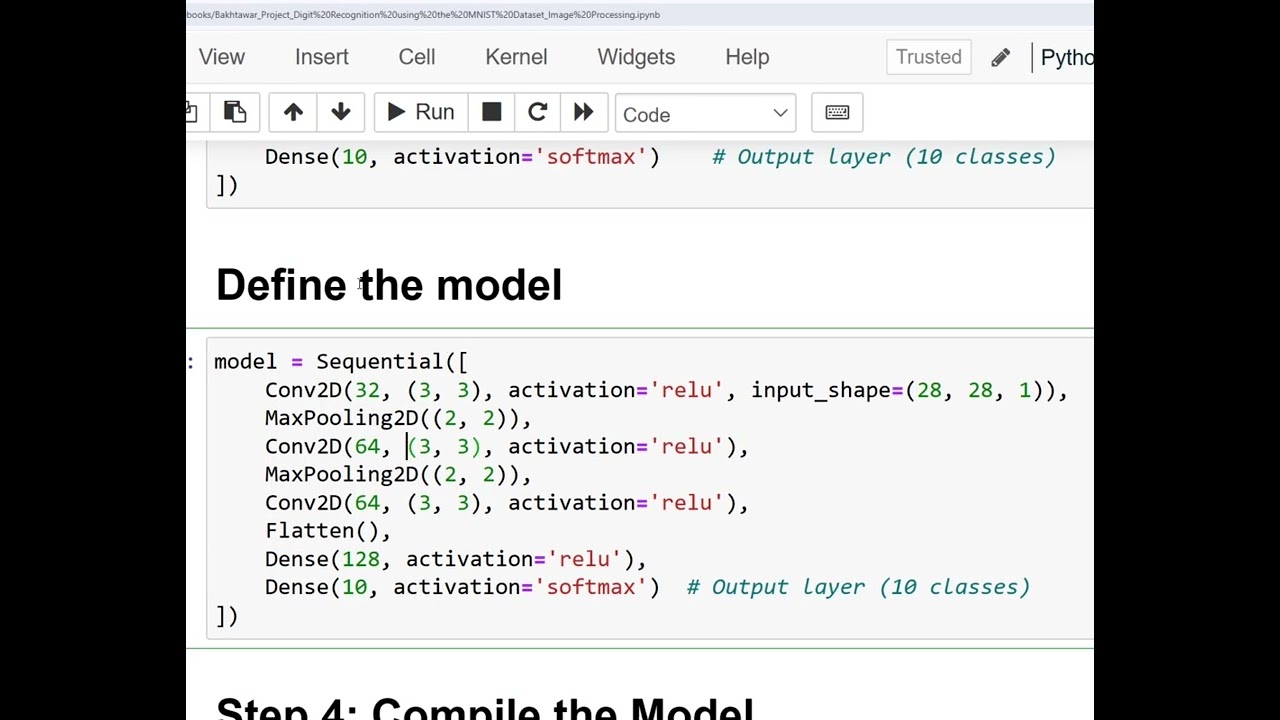Open the Help menu

click(x=747, y=57)
